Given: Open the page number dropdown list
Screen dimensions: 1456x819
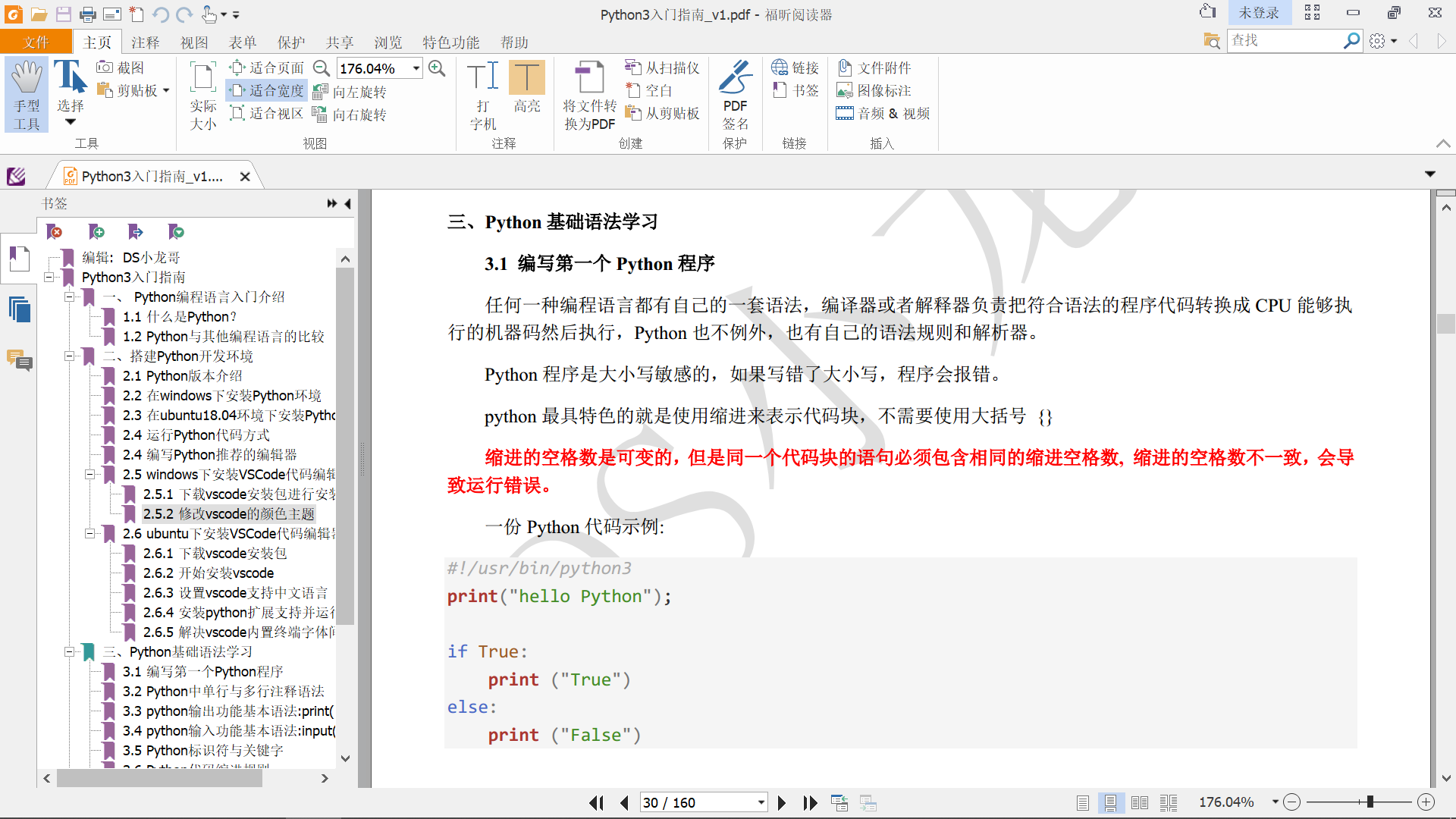Looking at the screenshot, I should pyautogui.click(x=761, y=802).
